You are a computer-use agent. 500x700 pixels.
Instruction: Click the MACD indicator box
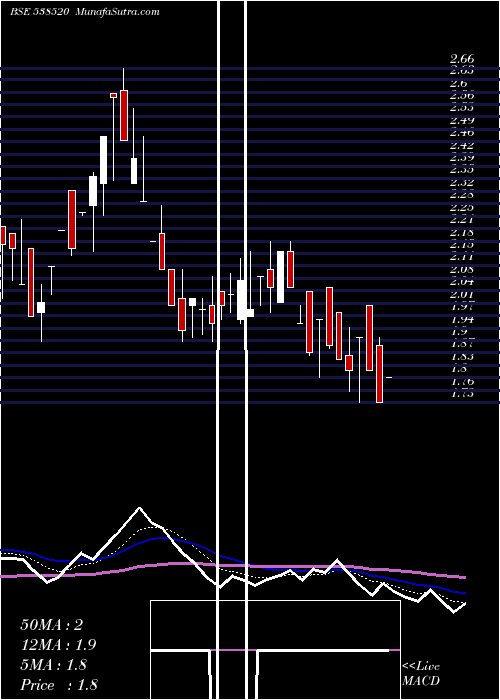coord(275,650)
